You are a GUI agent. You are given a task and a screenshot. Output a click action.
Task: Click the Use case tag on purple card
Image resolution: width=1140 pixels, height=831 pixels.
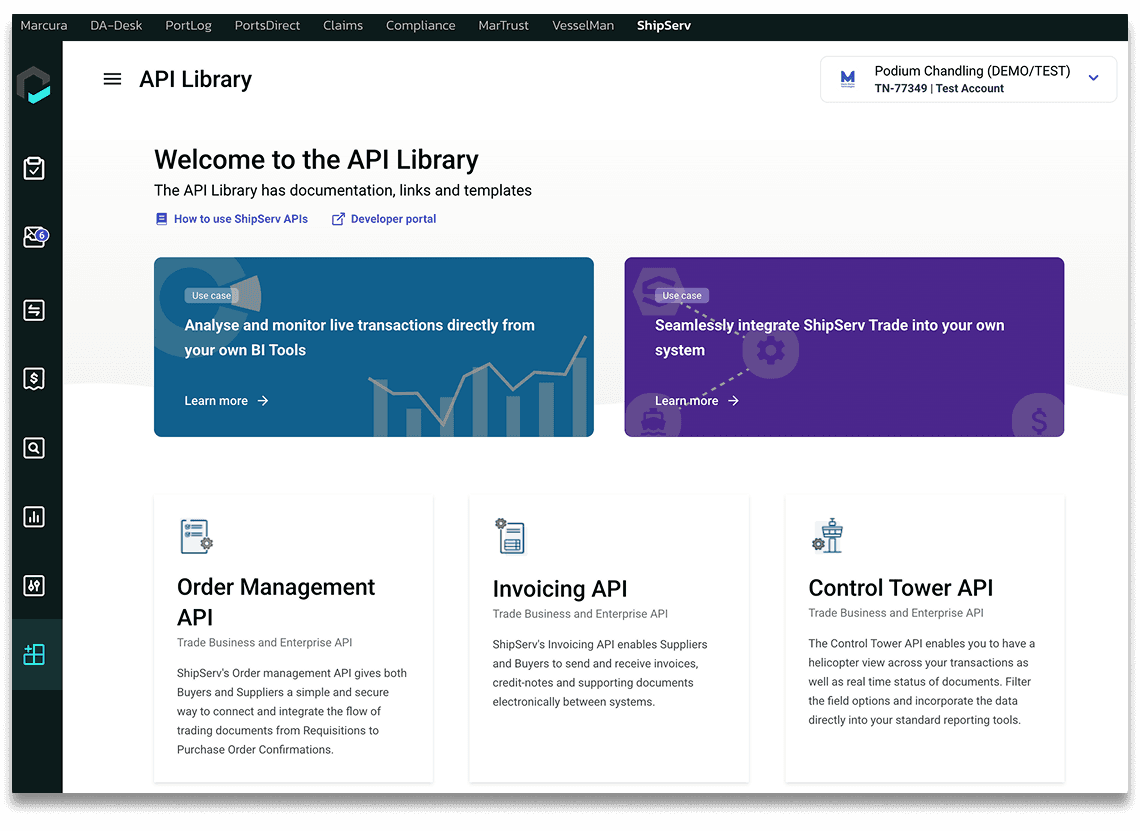[x=681, y=295]
